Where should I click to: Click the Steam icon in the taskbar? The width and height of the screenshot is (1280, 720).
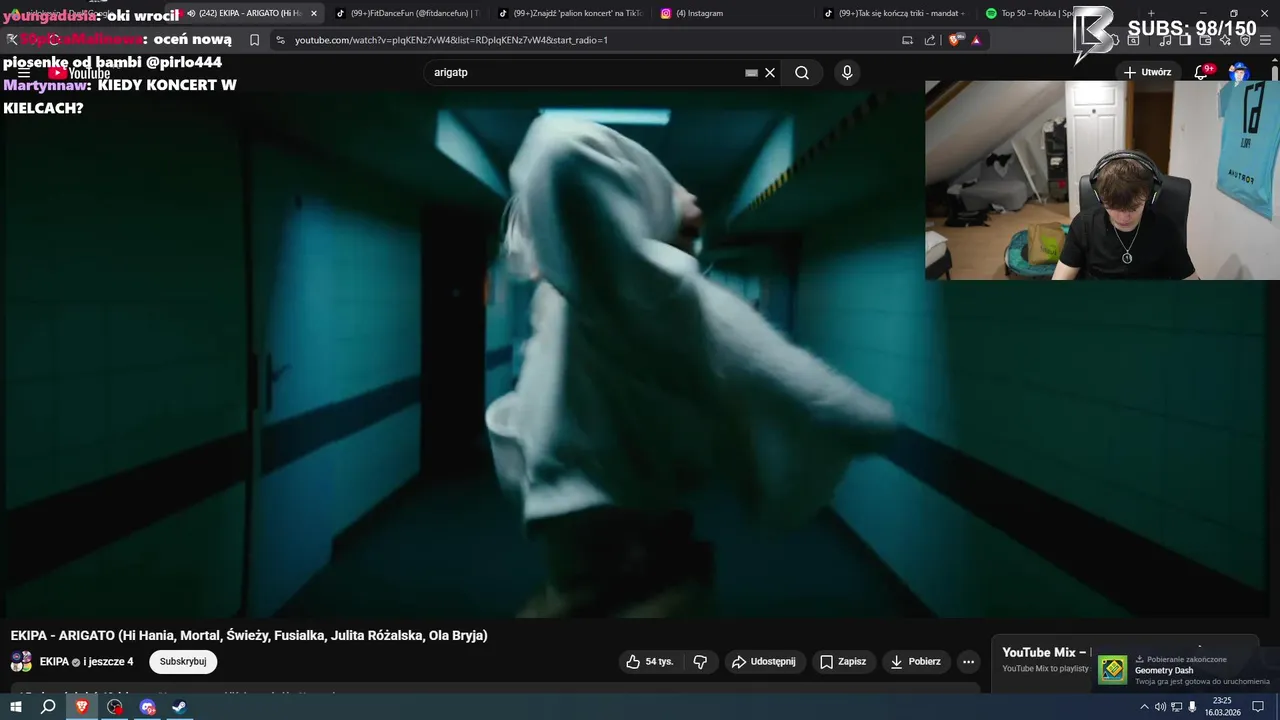pyautogui.click(x=179, y=707)
